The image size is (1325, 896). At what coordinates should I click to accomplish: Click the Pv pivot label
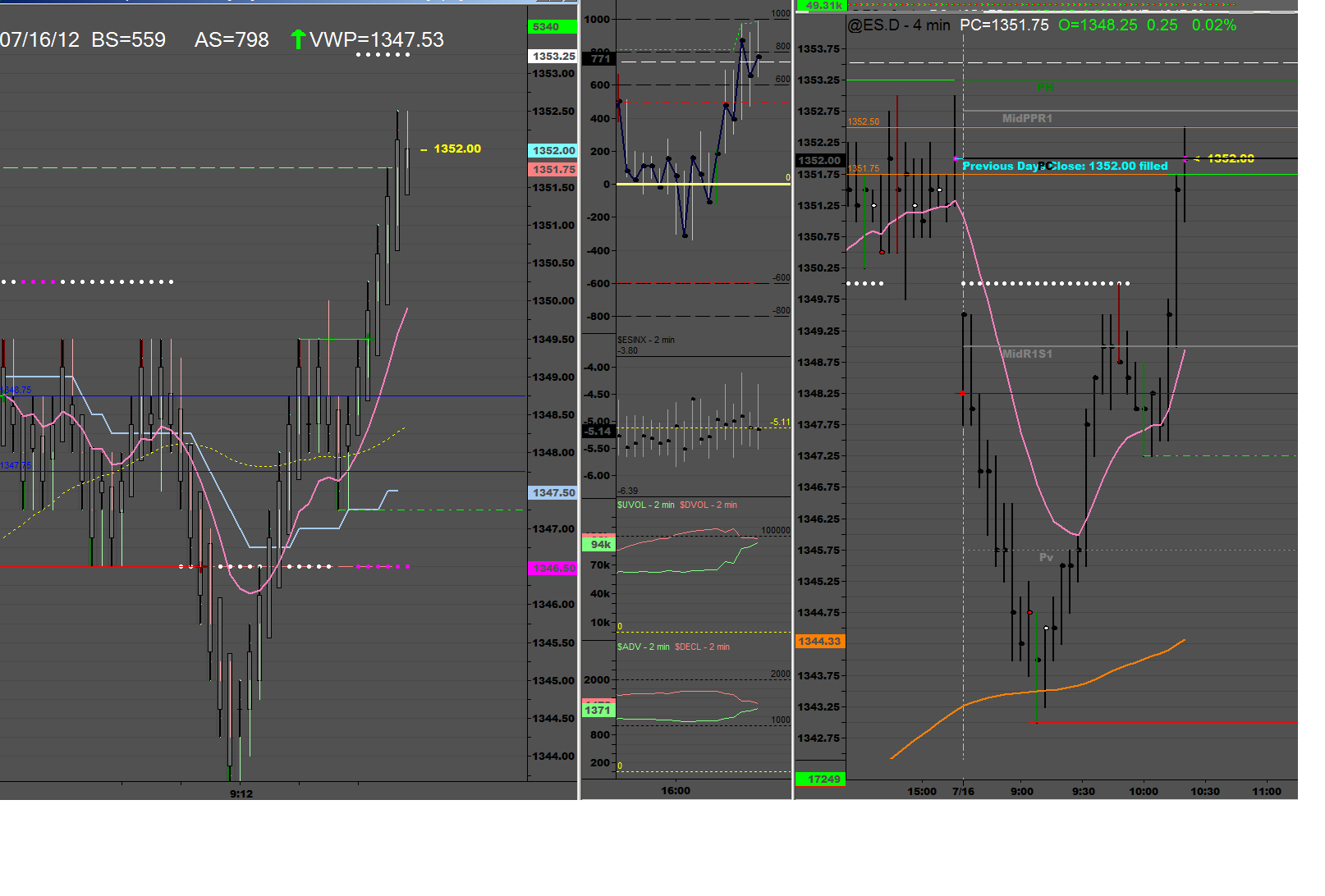click(x=1046, y=558)
